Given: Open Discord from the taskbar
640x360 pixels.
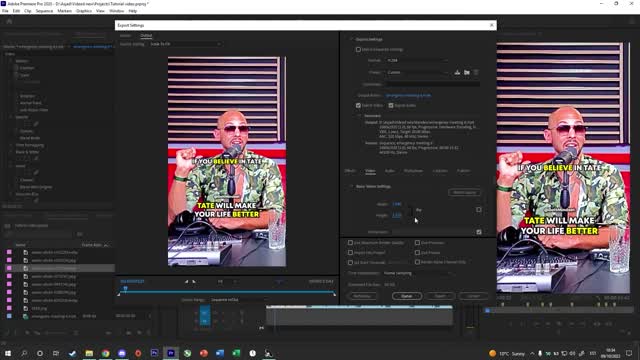Looking at the screenshot, I should click(122, 353).
